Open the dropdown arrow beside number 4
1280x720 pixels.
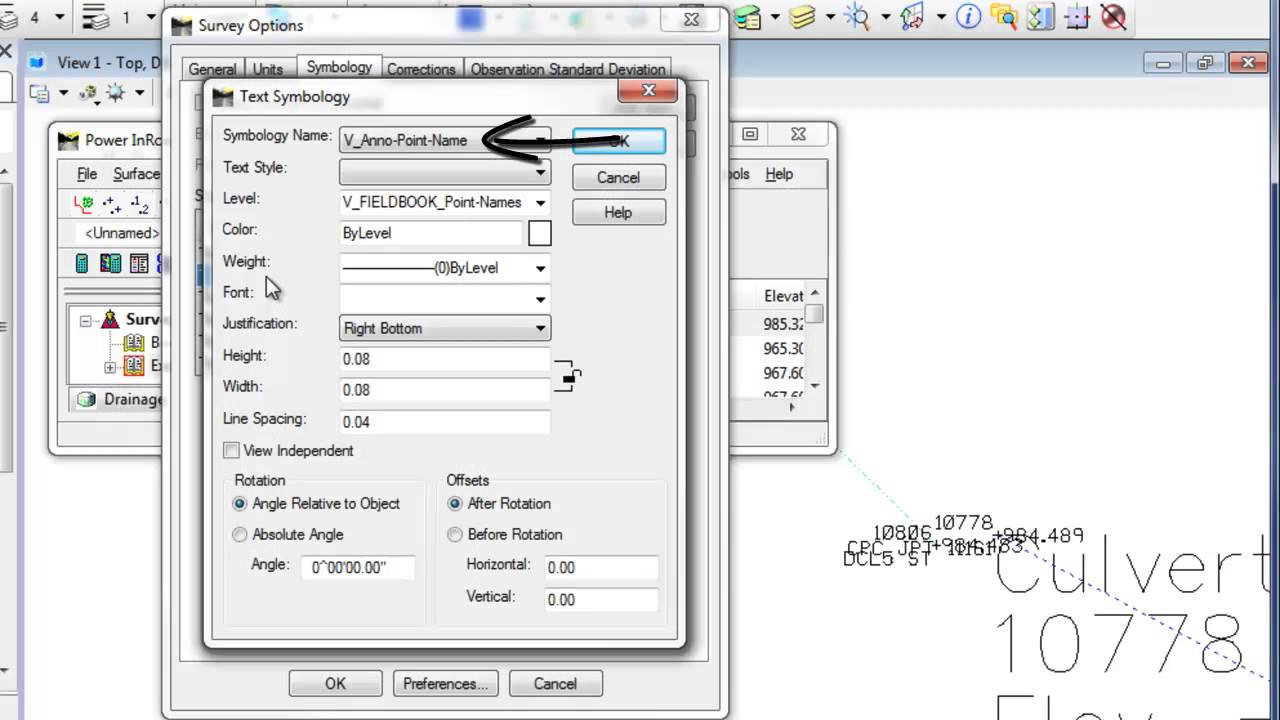(x=59, y=17)
